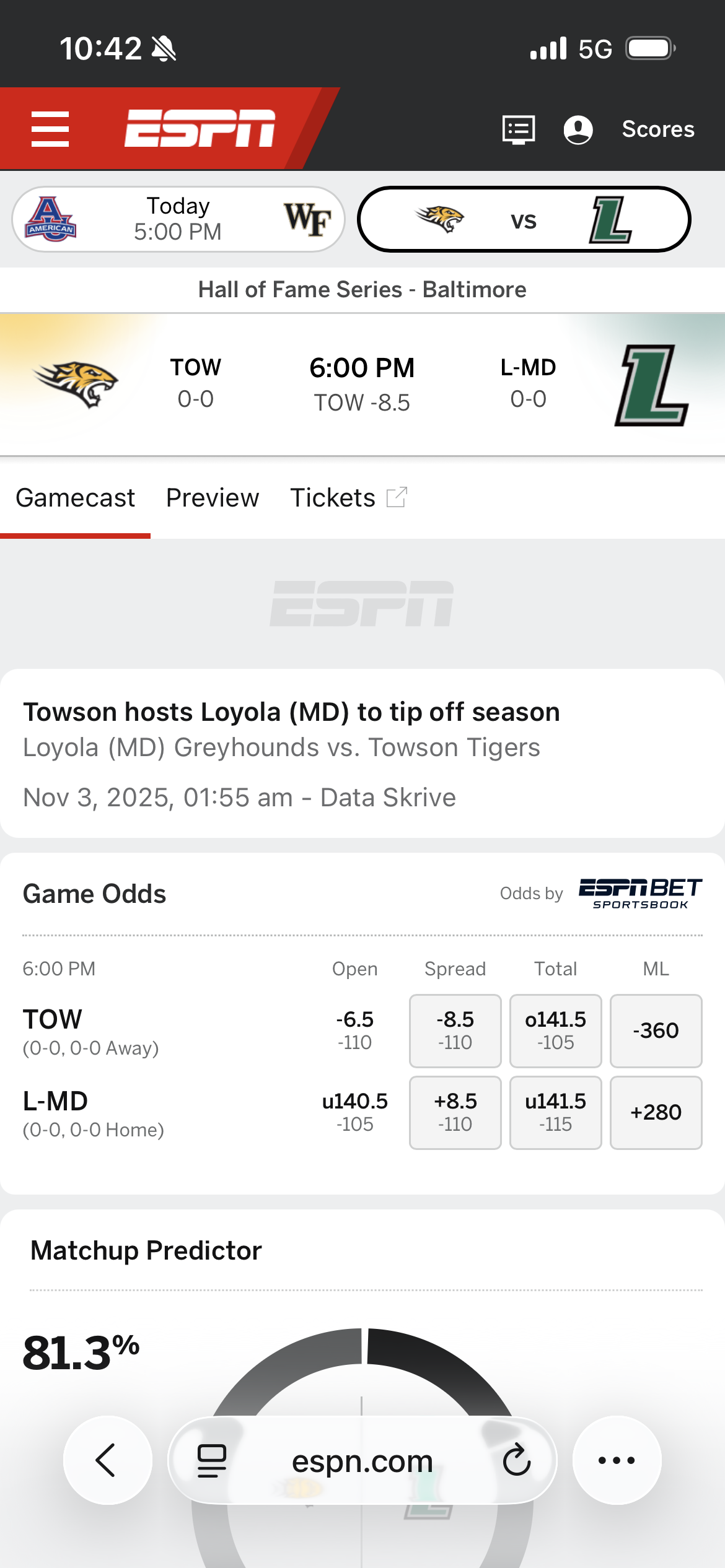Image resolution: width=725 pixels, height=1568 pixels.
Task: Open the news feed icon in header
Action: [518, 129]
